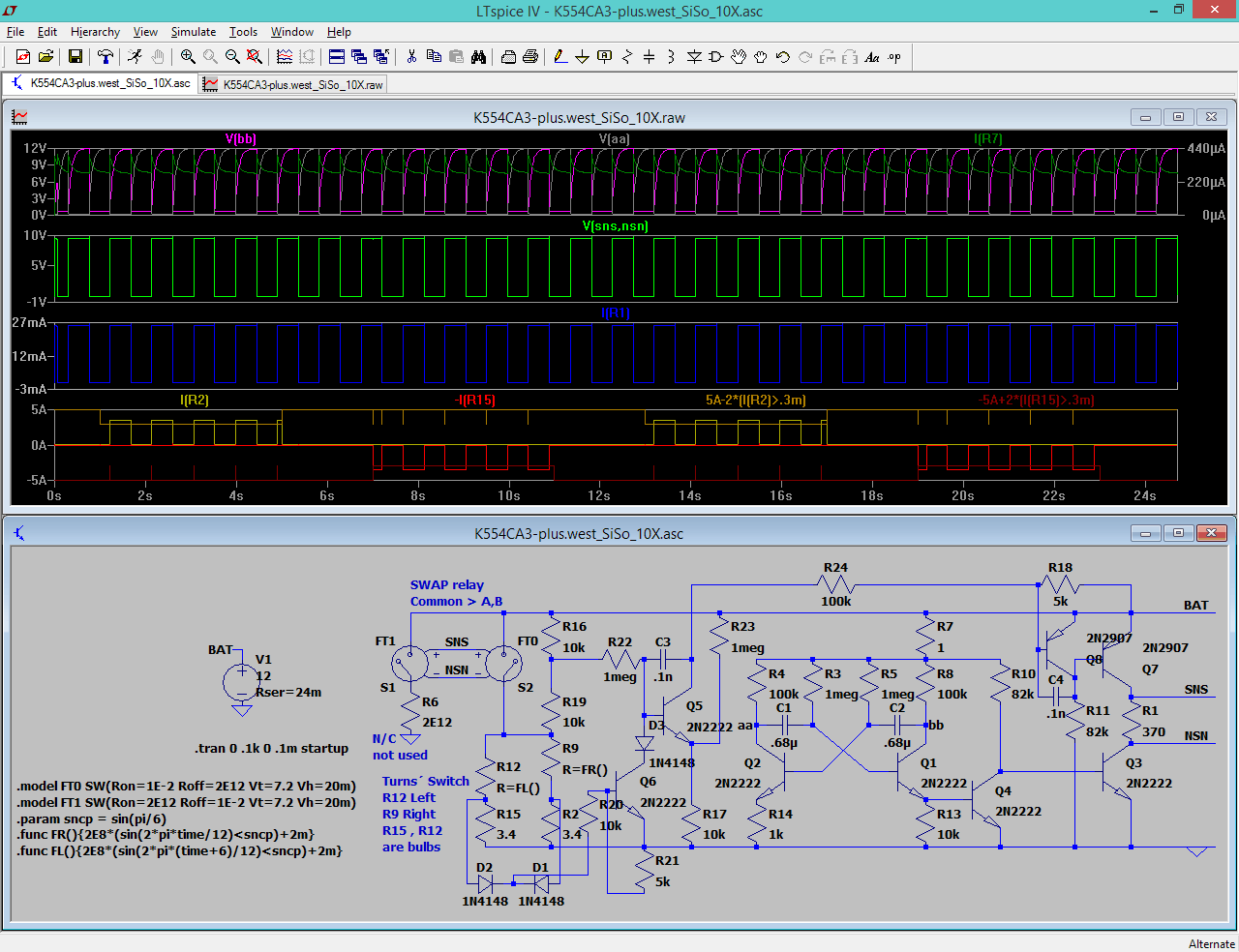1239x952 pixels.
Task: Minimize the .asc schematic window
Action: click(x=1145, y=533)
